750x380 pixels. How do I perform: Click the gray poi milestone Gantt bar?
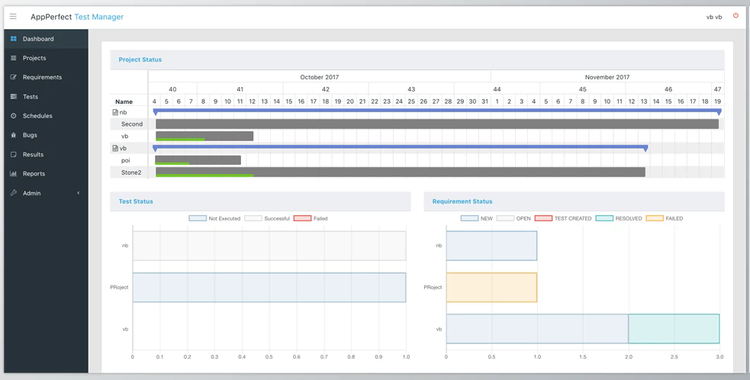coord(198,159)
